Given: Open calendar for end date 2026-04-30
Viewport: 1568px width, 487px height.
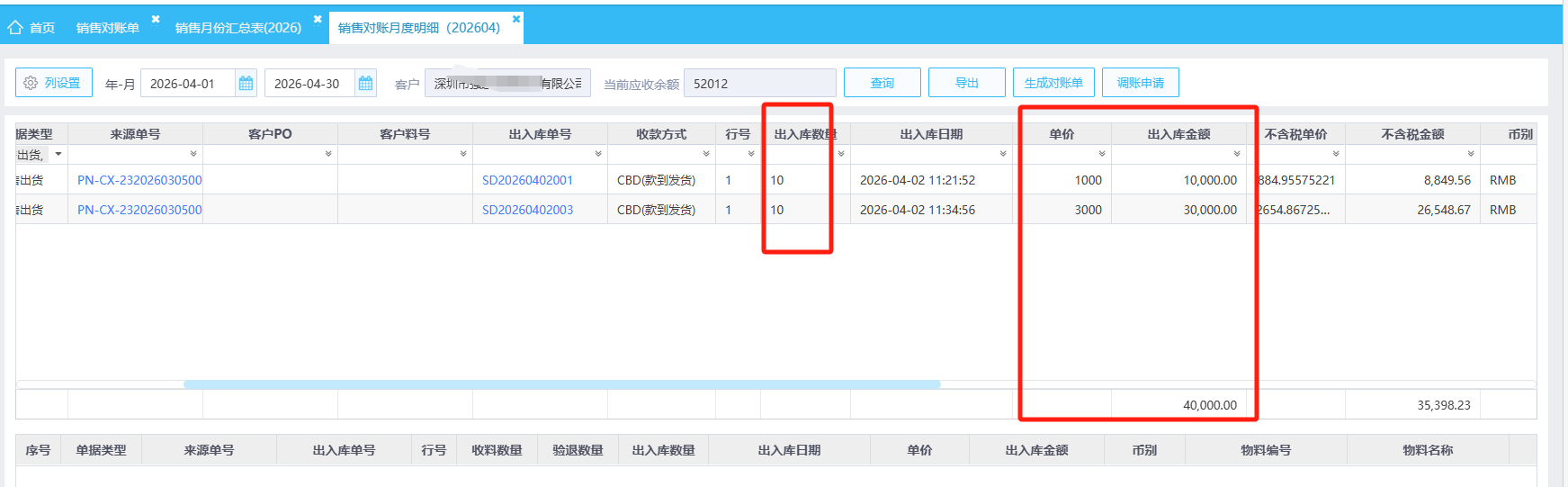Looking at the screenshot, I should click(x=366, y=84).
